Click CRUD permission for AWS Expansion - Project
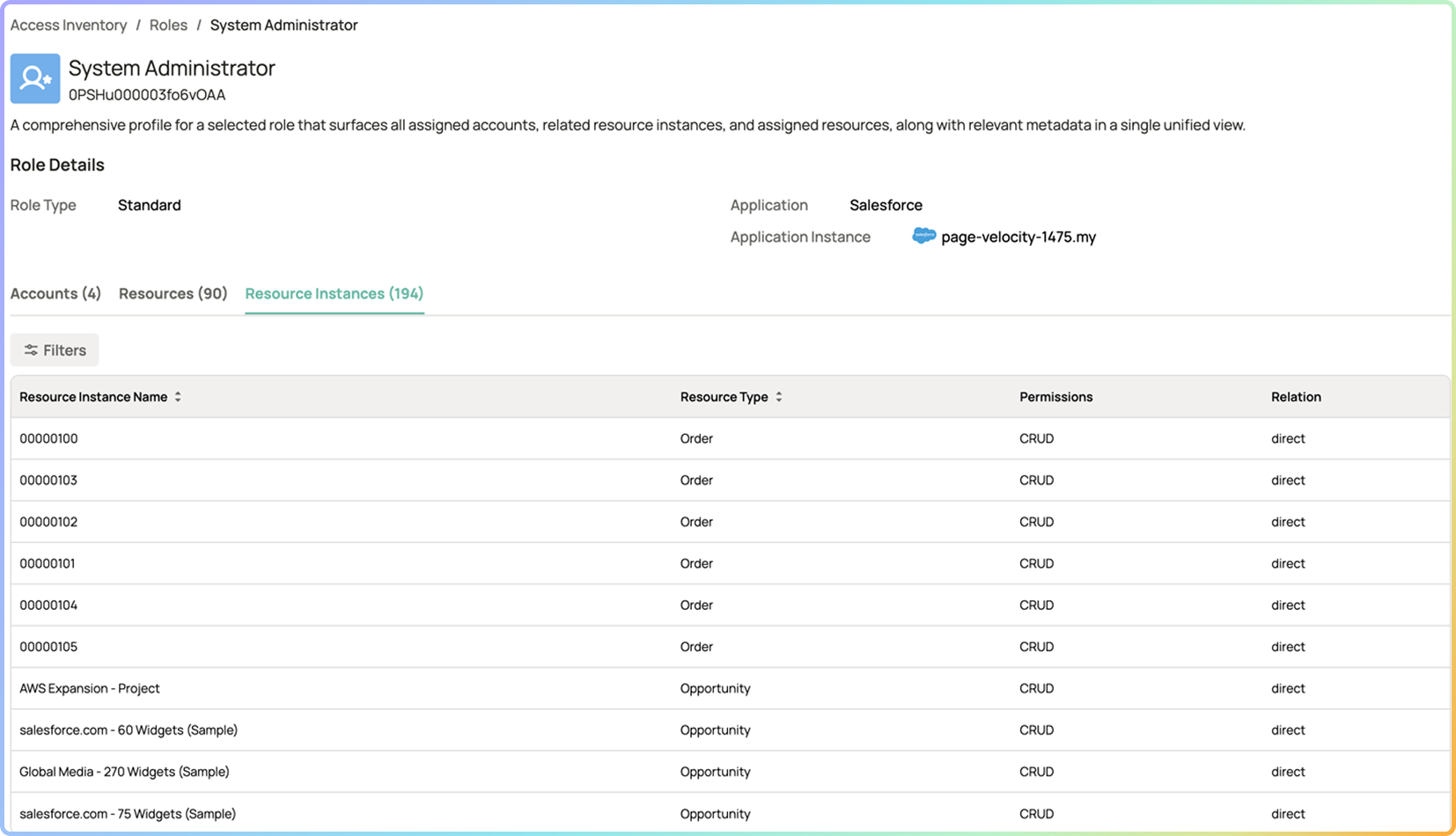 pos(1037,688)
